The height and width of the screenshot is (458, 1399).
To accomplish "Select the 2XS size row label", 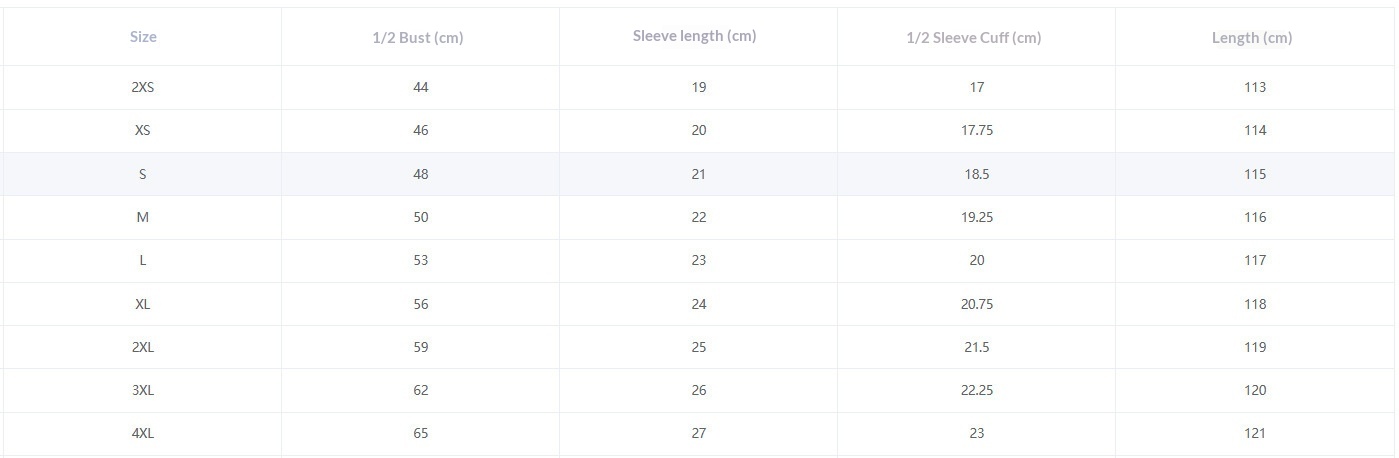I will click(143, 87).
